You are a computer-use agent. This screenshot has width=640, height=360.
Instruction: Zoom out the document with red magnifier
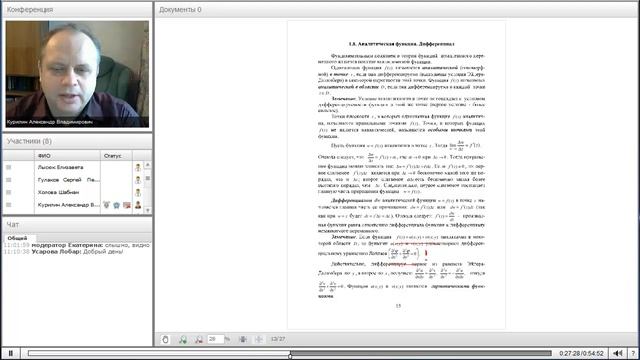(x=199, y=339)
